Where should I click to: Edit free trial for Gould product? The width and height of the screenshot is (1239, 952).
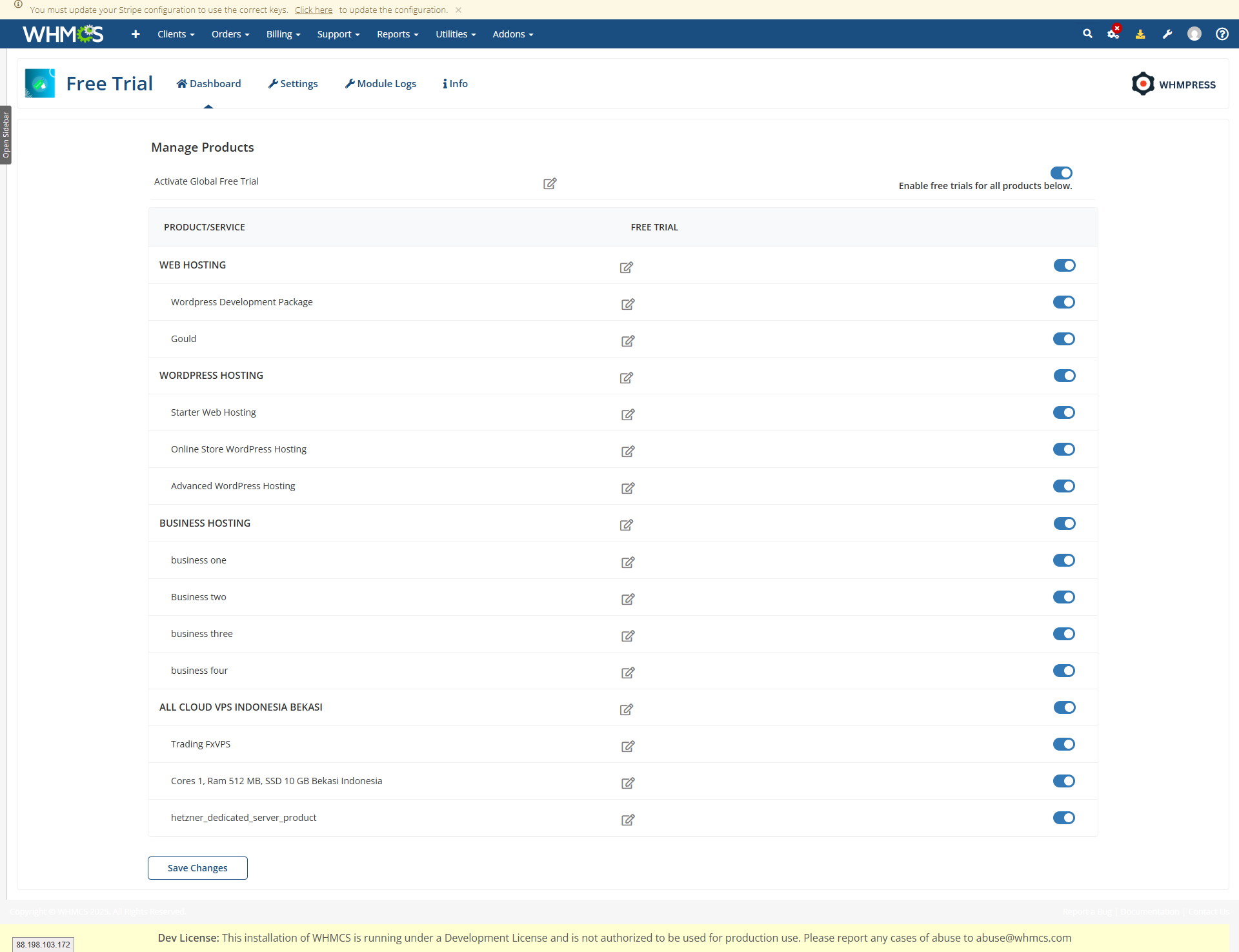coord(627,341)
